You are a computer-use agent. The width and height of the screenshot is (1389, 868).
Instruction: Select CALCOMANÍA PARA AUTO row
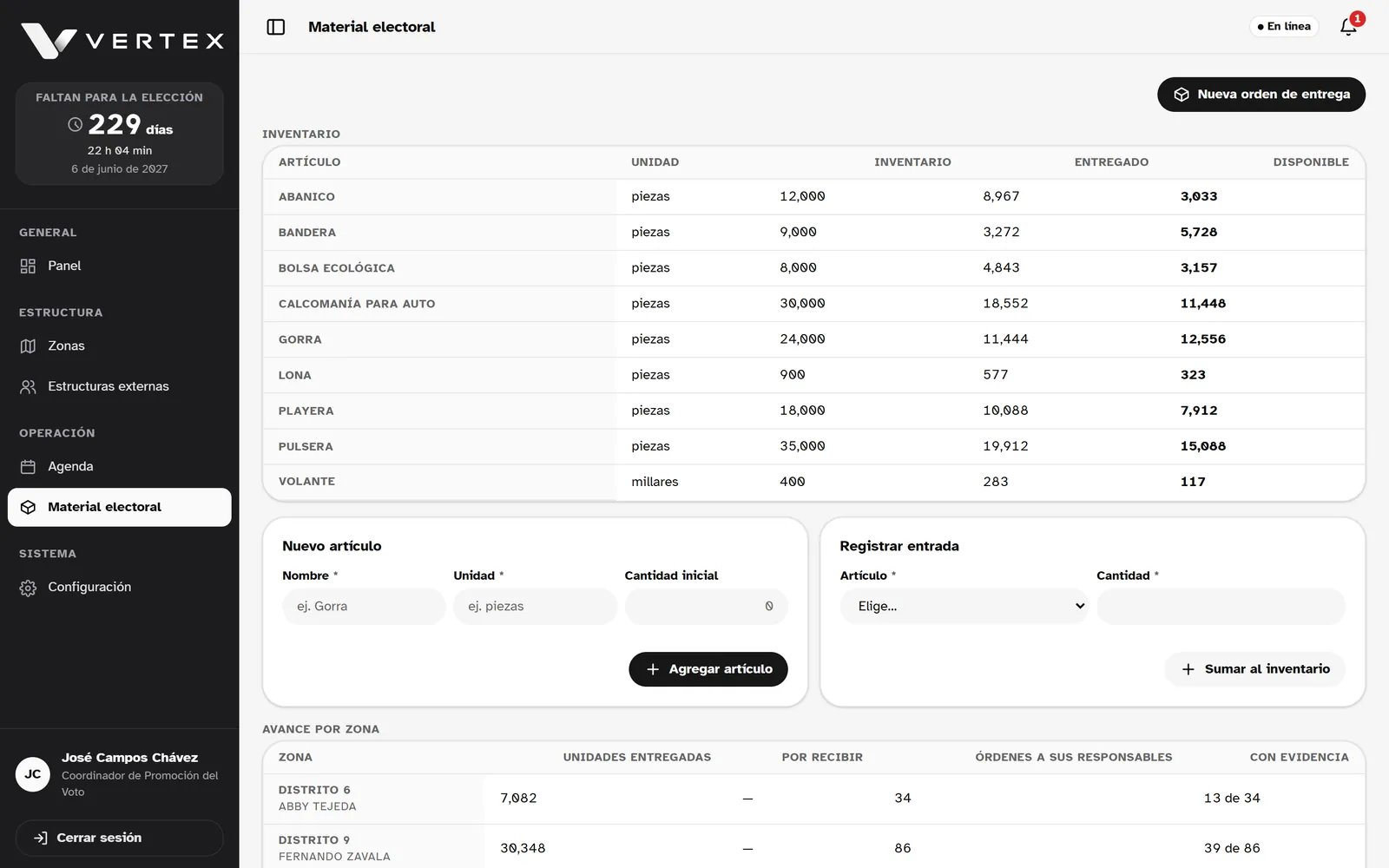coord(813,304)
